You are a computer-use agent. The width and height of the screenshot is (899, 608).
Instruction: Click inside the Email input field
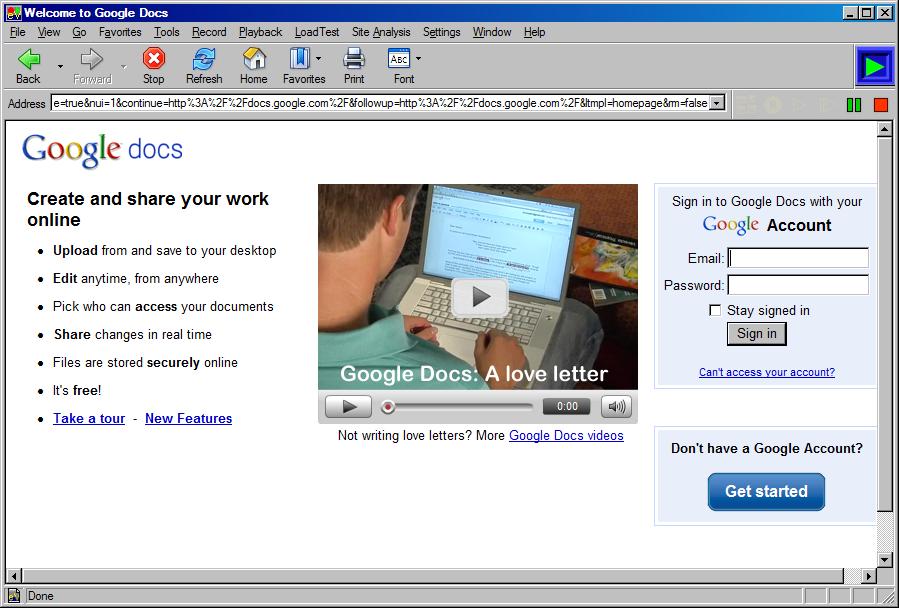pos(798,258)
